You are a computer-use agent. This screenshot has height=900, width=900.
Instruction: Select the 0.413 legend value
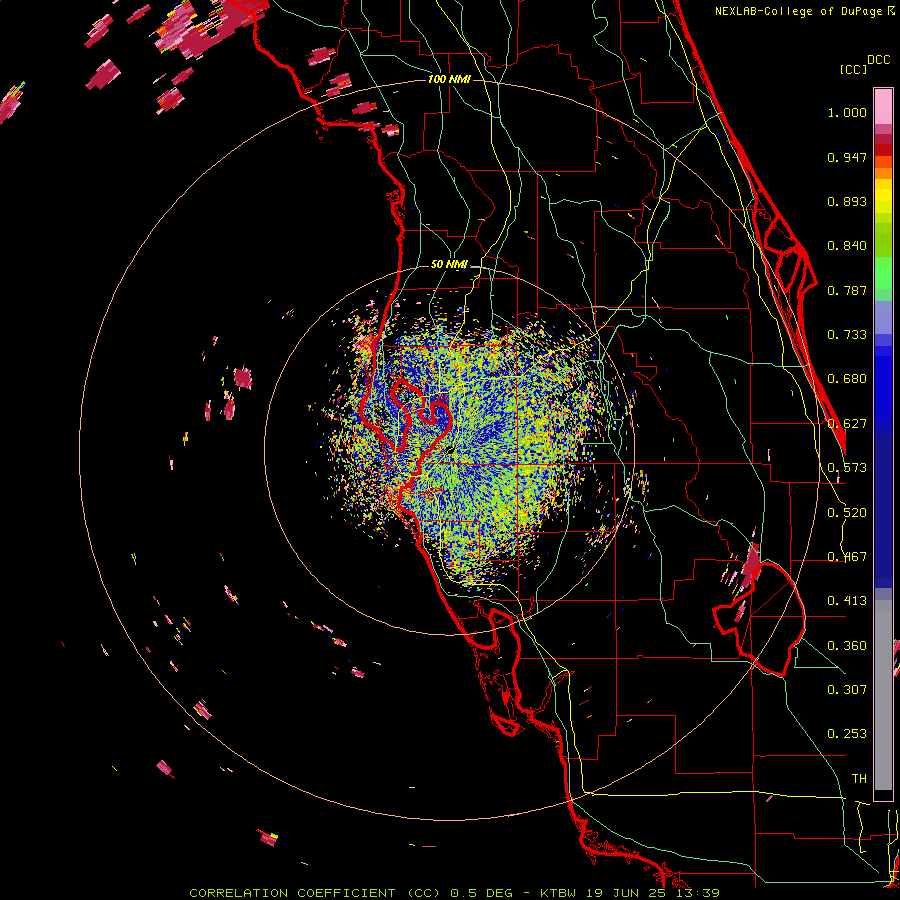(847, 601)
